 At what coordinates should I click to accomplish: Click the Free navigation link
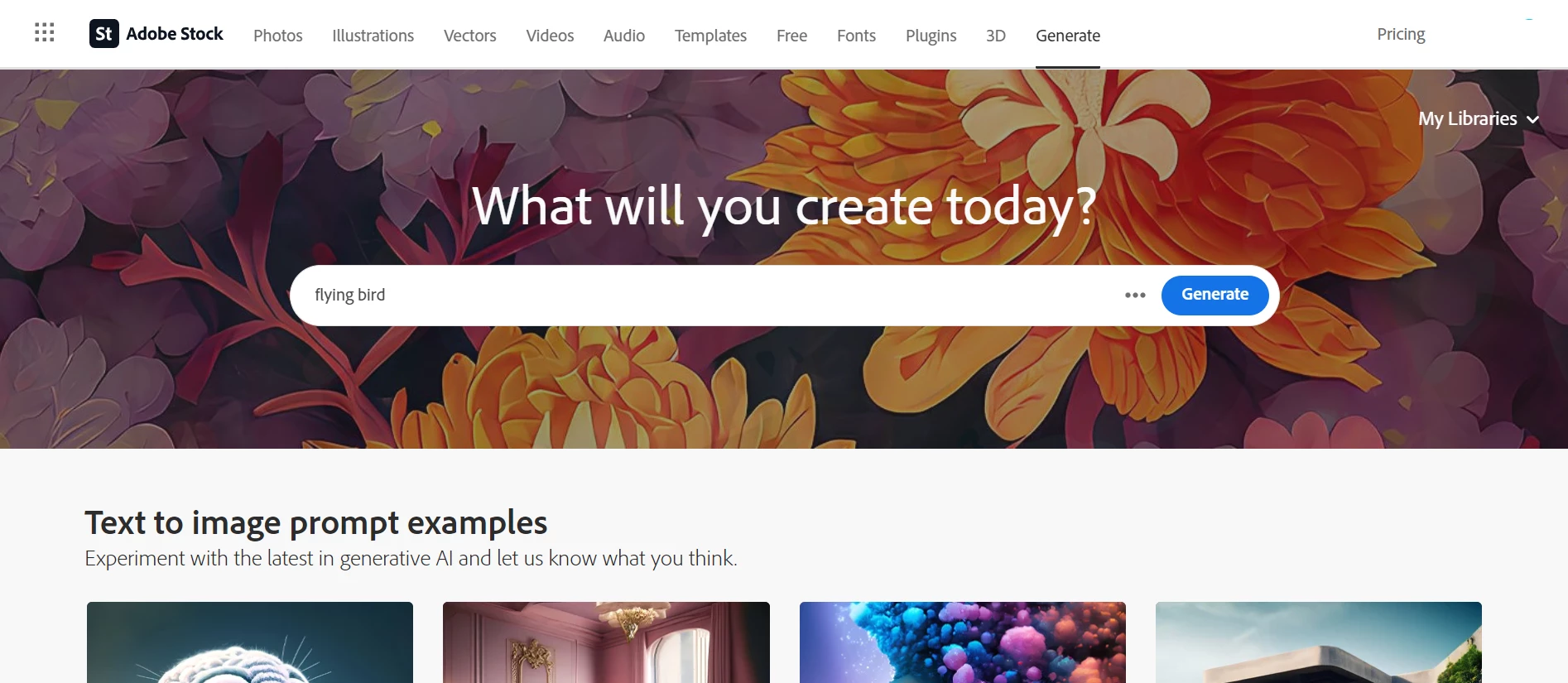click(791, 36)
